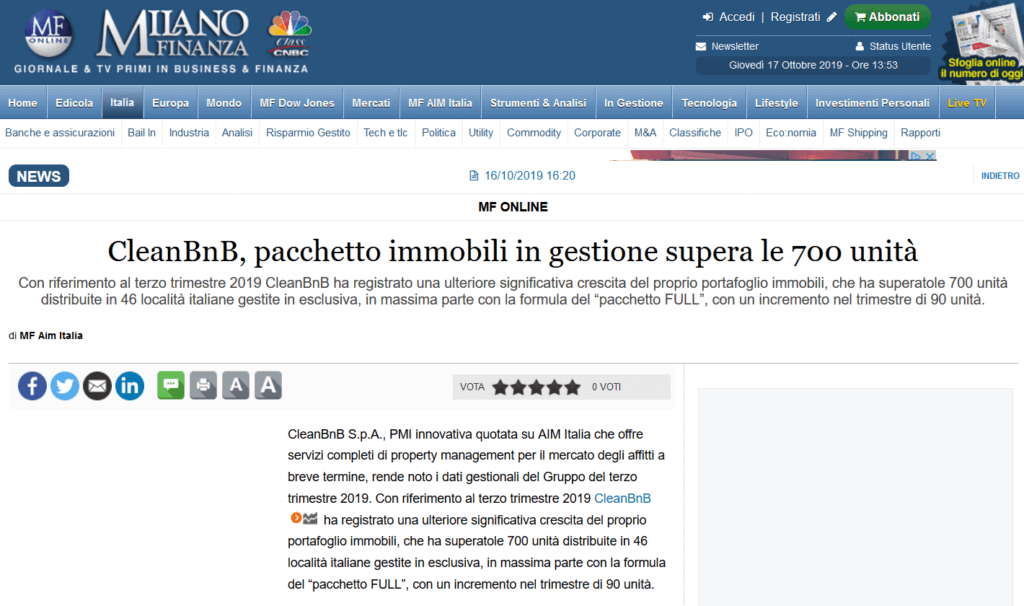Open Tech e tlc submenu

385,133
